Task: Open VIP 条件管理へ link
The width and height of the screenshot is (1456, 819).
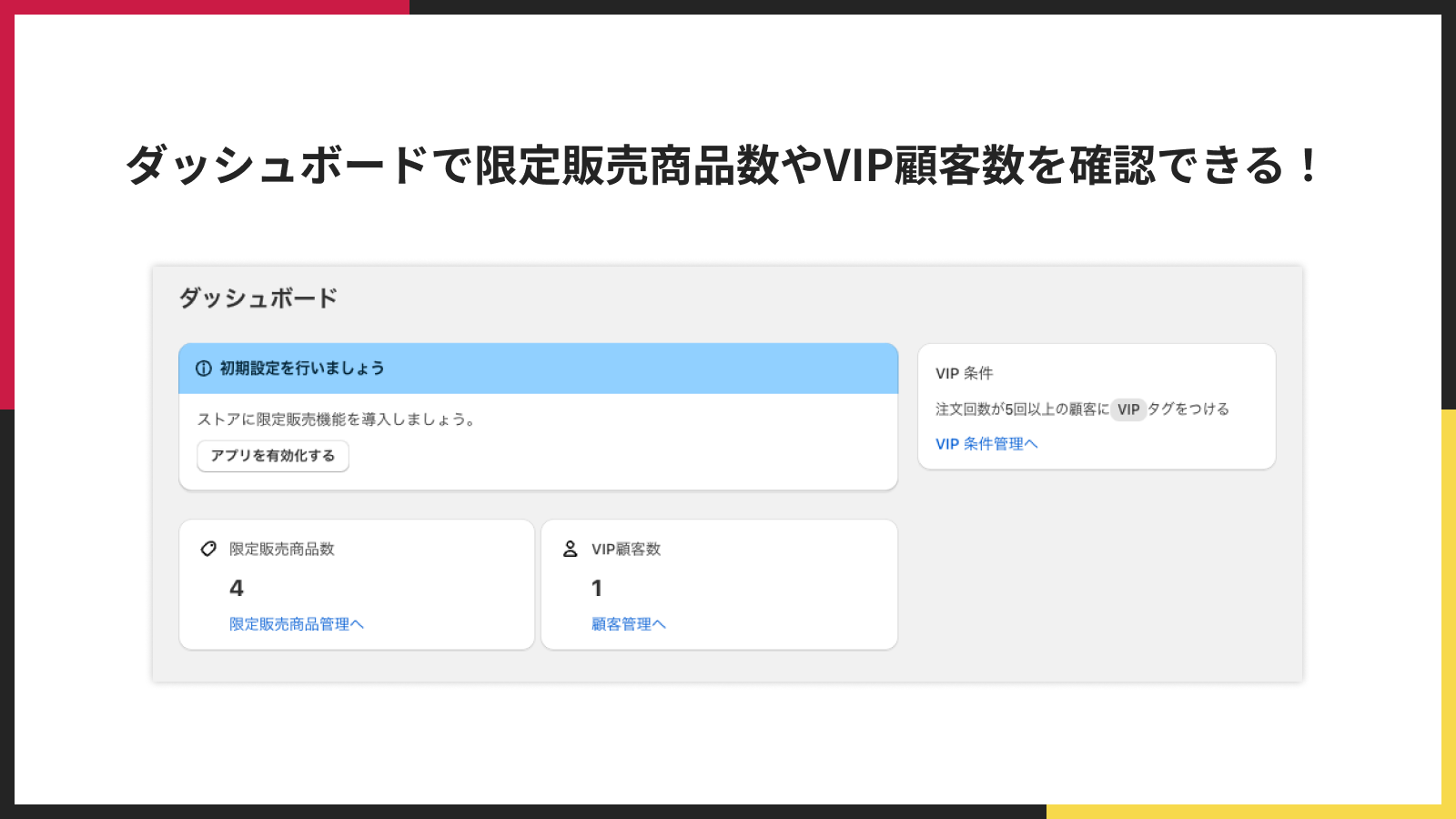Action: point(988,443)
